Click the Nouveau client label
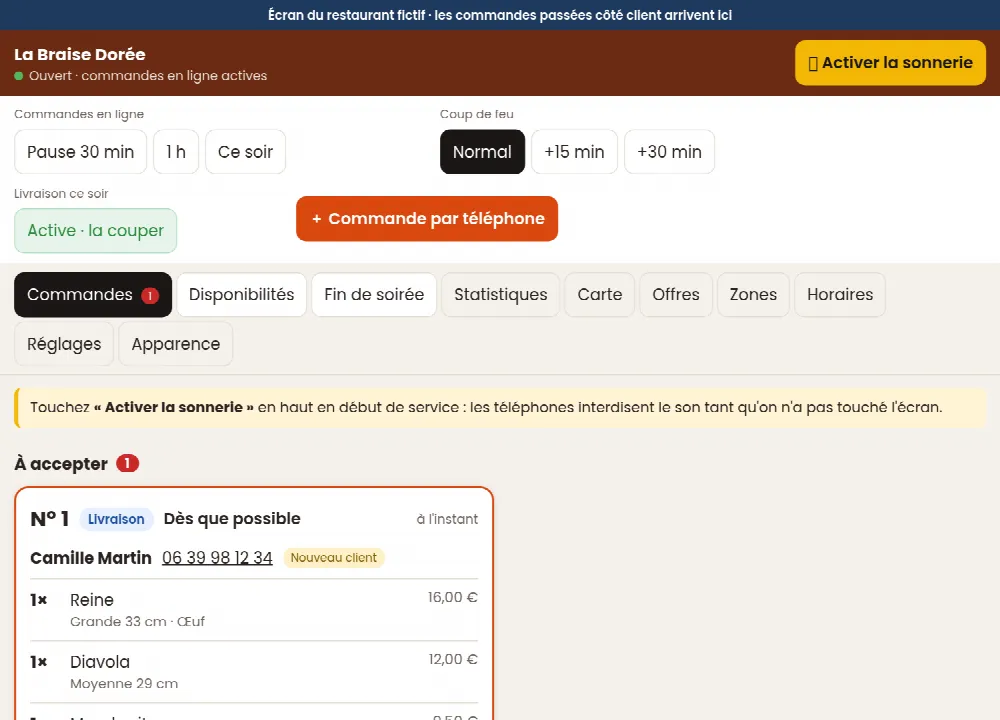 [x=334, y=558]
